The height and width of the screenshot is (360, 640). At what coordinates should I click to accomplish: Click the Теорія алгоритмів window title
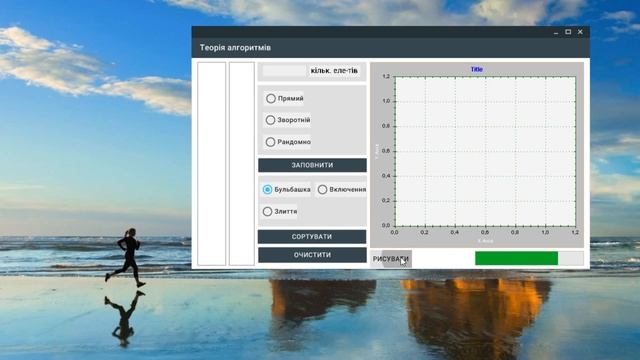click(x=235, y=48)
